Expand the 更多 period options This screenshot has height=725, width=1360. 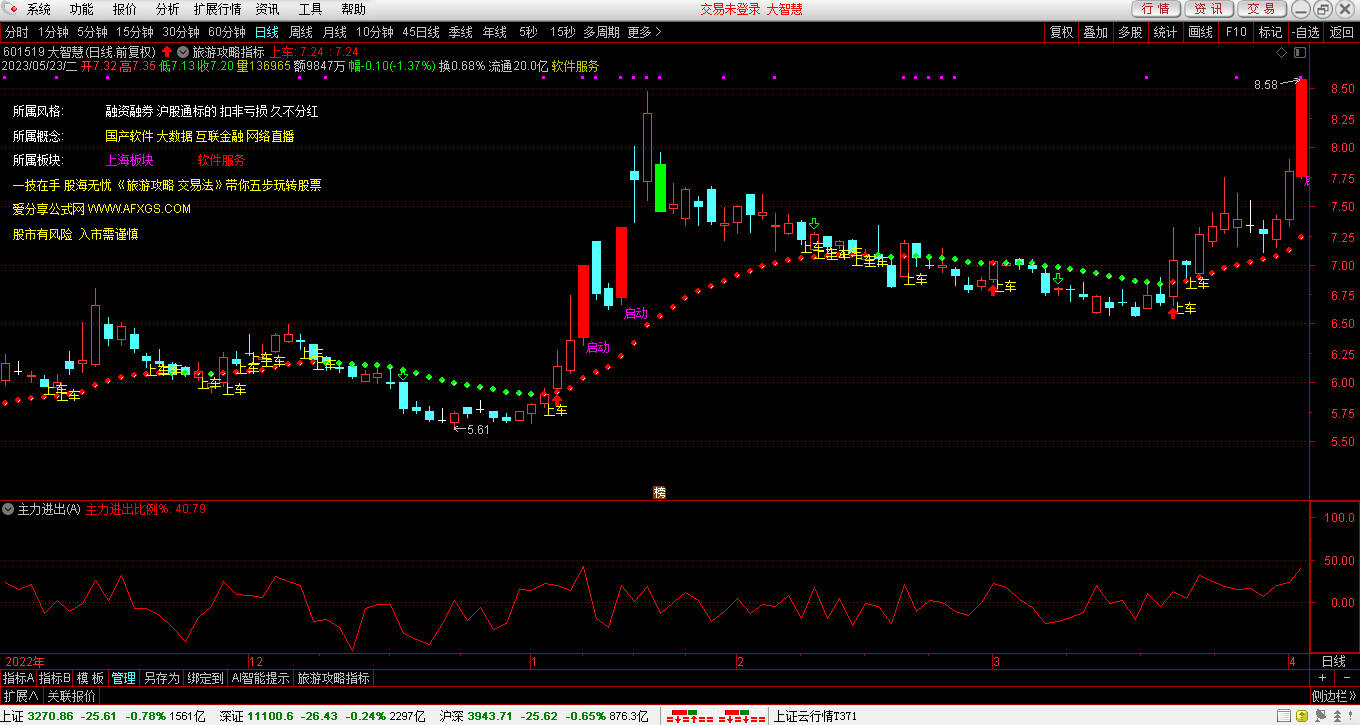[644, 32]
